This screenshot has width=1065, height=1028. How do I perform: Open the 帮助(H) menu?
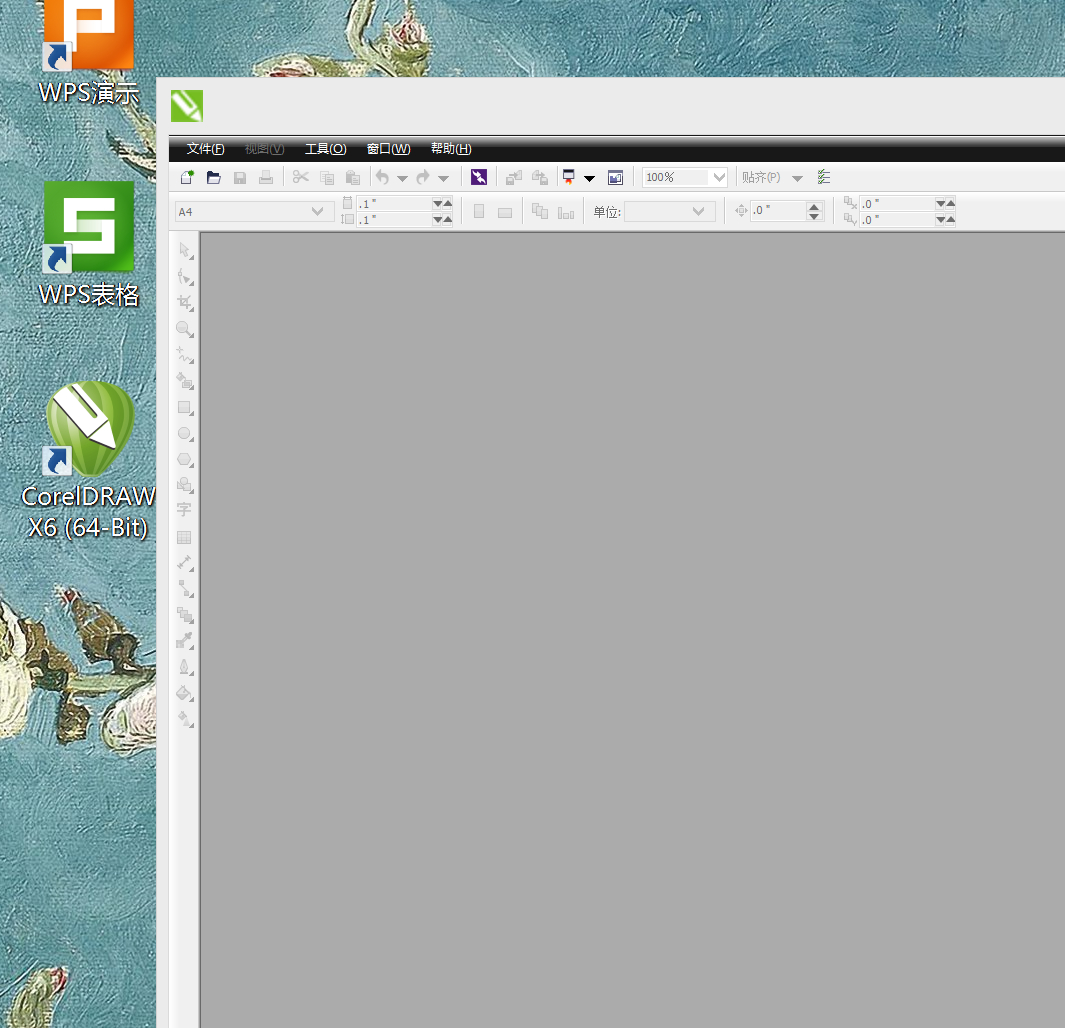(x=450, y=149)
